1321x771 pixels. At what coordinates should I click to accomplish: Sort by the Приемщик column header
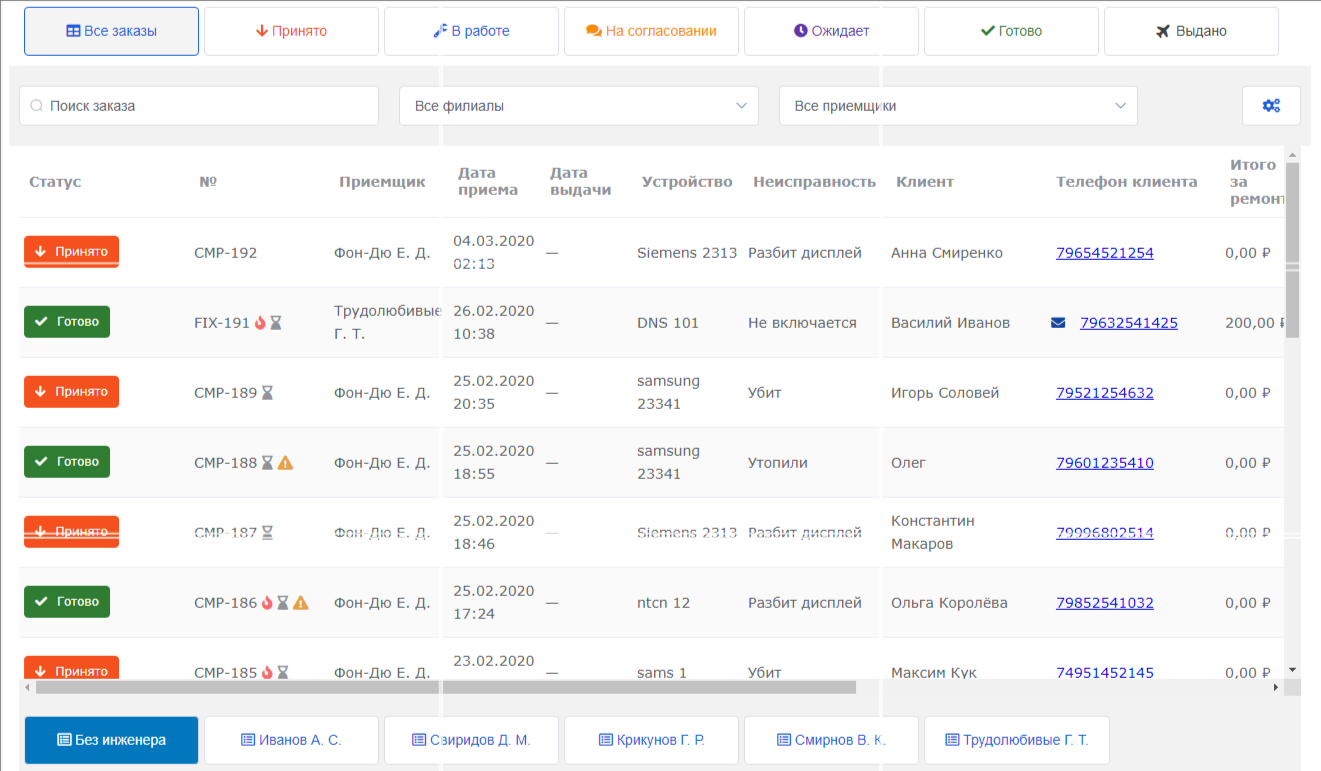click(382, 182)
